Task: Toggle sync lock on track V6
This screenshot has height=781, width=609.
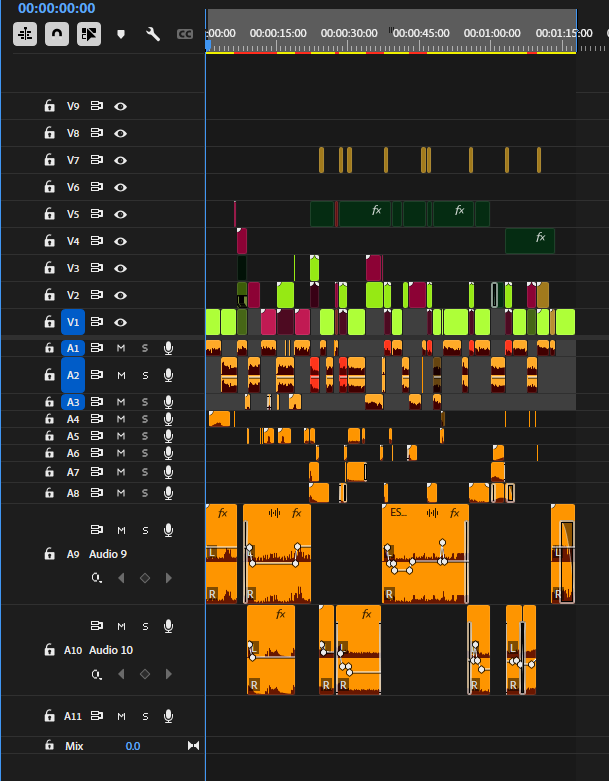Action: tap(97, 187)
